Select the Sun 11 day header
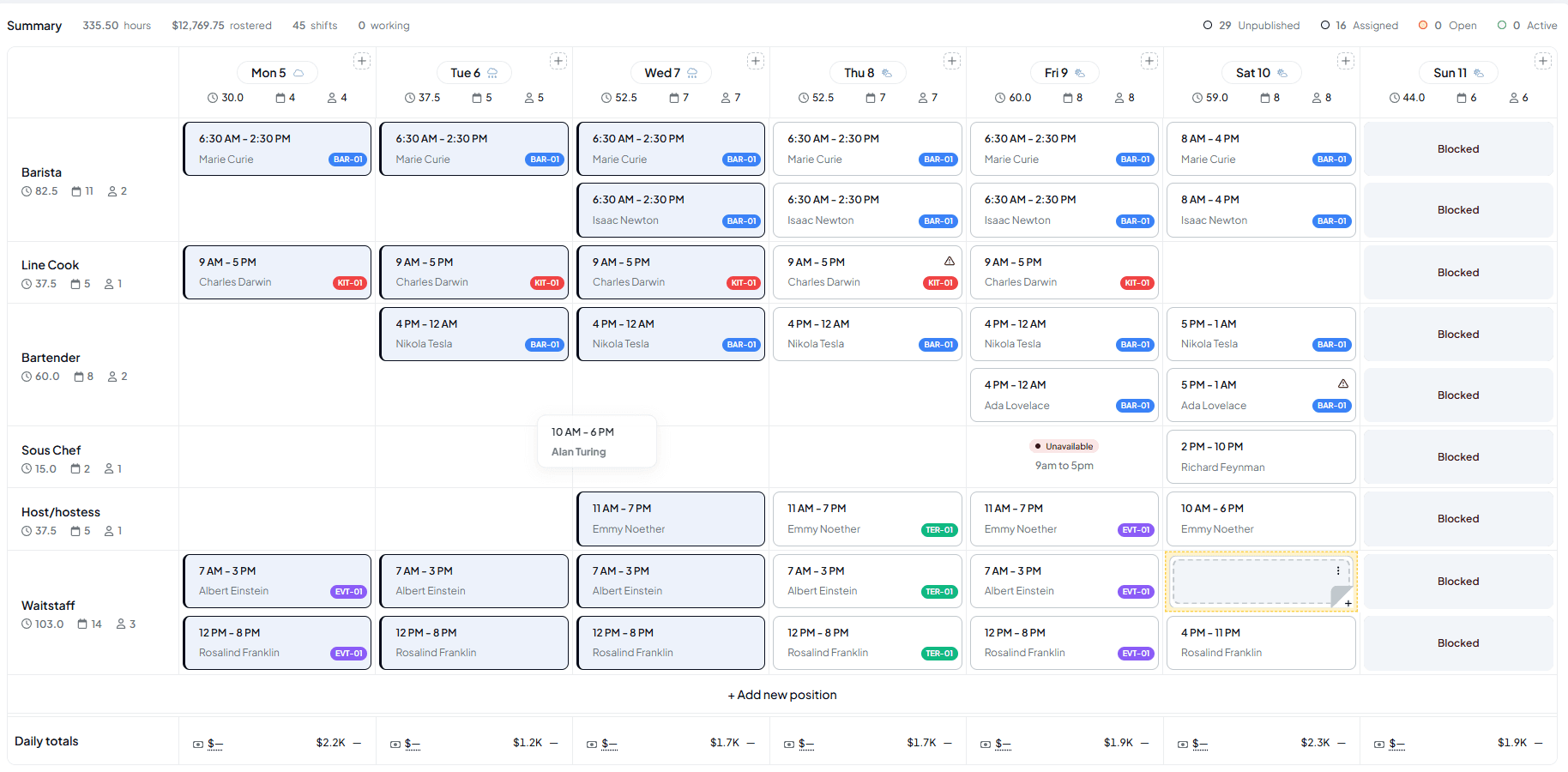The height and width of the screenshot is (772, 1568). click(x=1458, y=73)
